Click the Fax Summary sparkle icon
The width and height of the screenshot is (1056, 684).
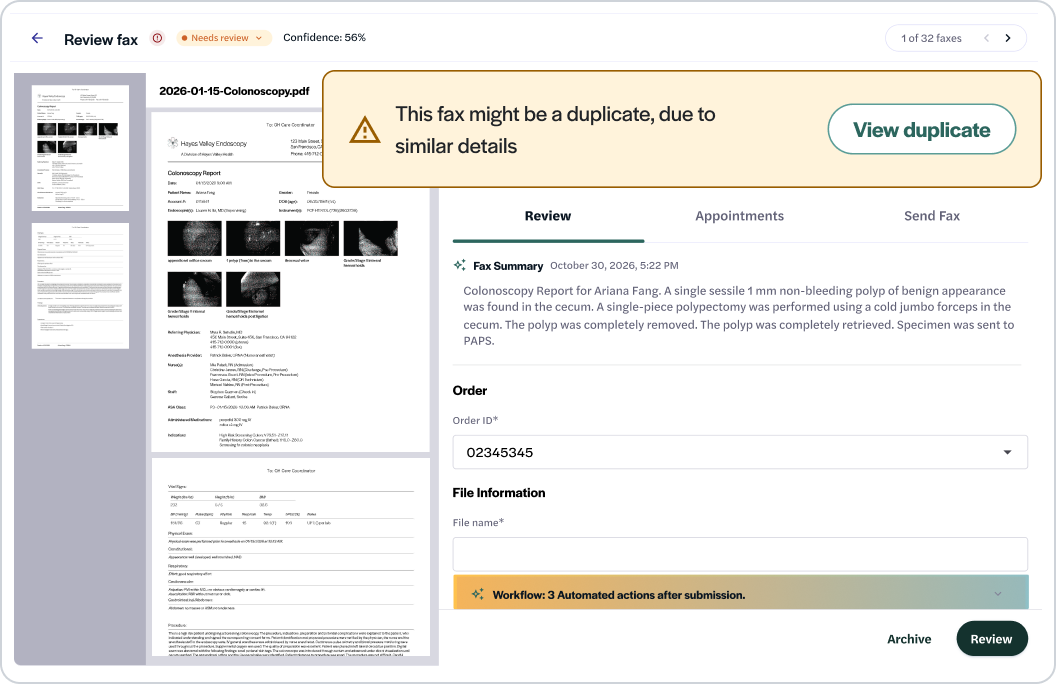pos(460,265)
